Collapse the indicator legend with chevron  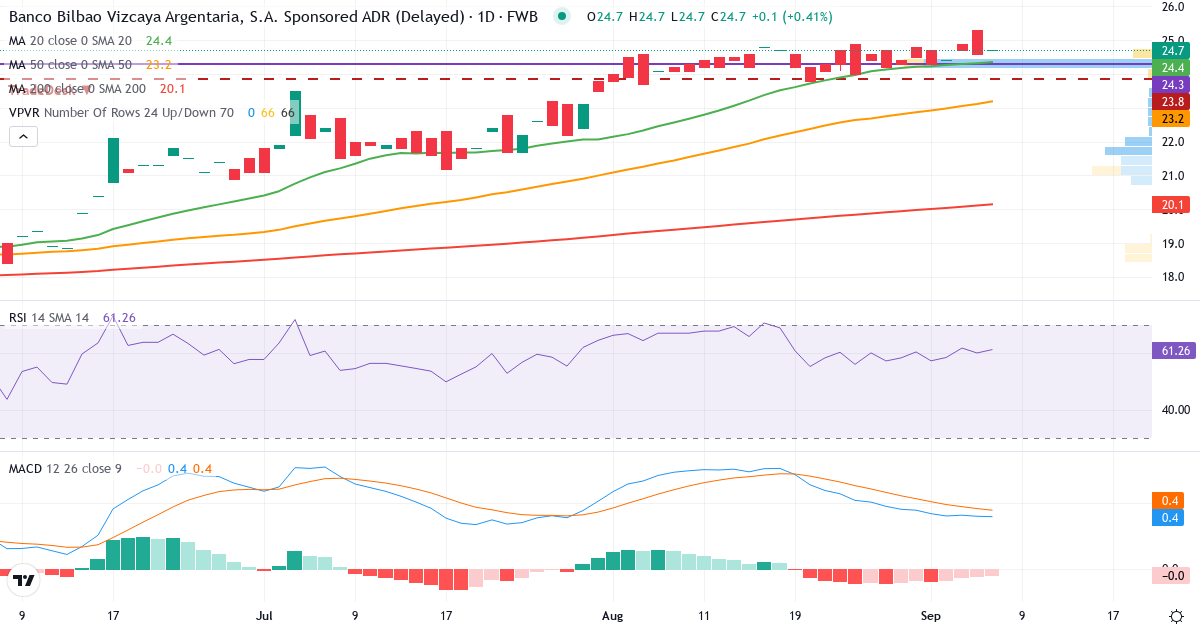point(23,137)
